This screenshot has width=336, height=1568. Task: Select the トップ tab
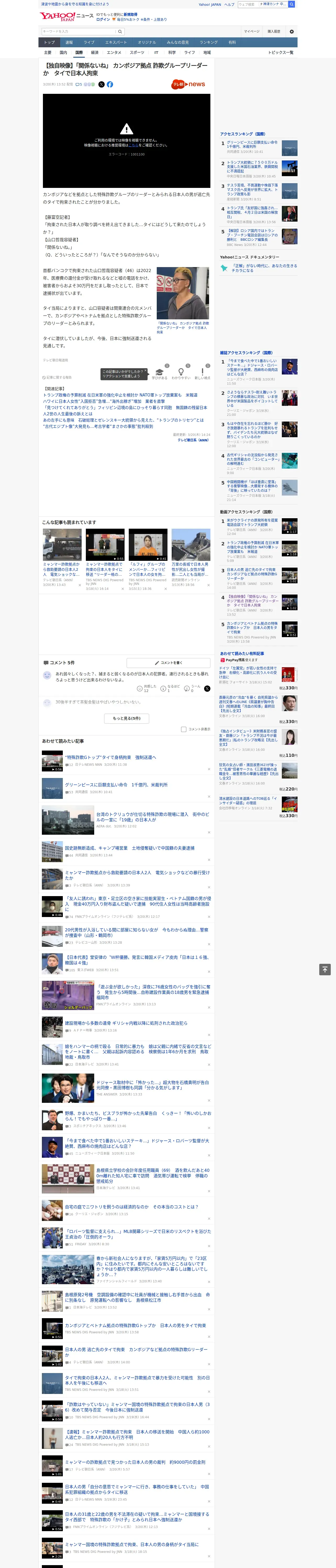click(49, 43)
